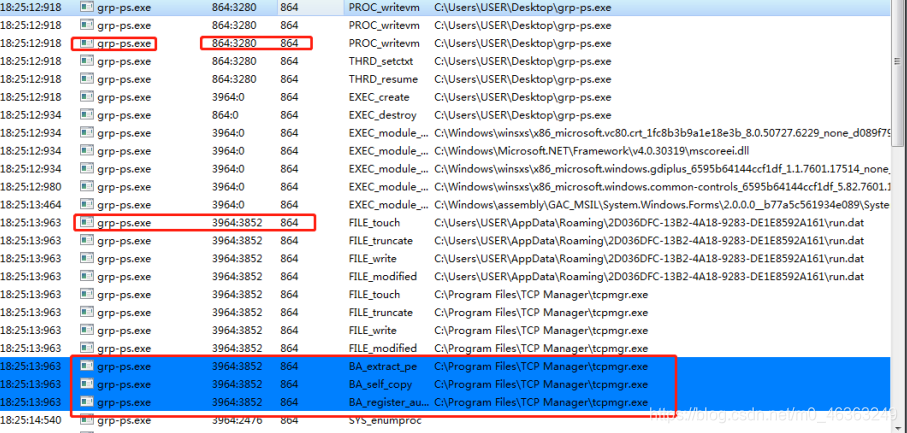Click the 3964:2476 PID cell

point(237,420)
